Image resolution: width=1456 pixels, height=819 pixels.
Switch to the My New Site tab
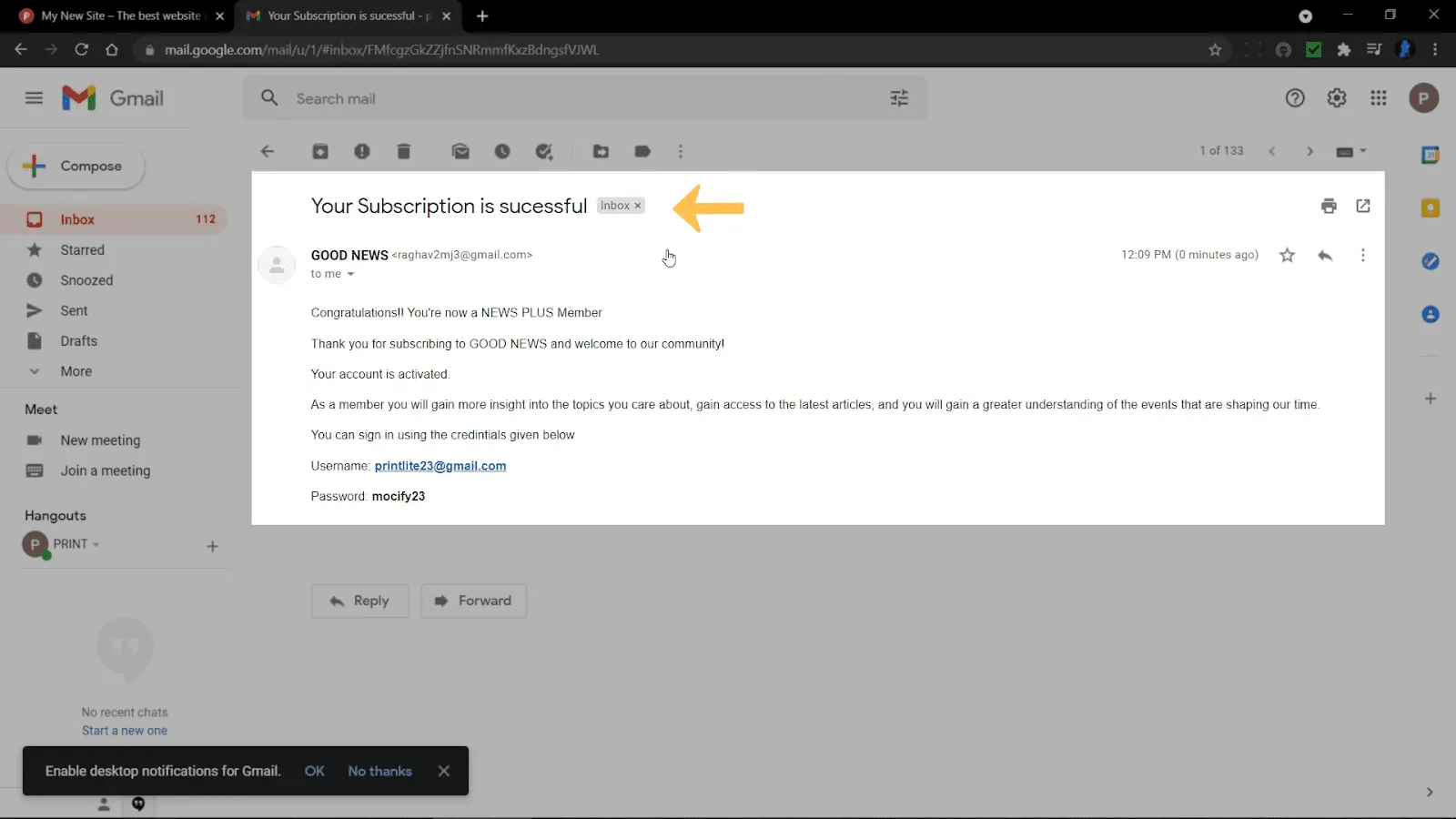coord(120,16)
